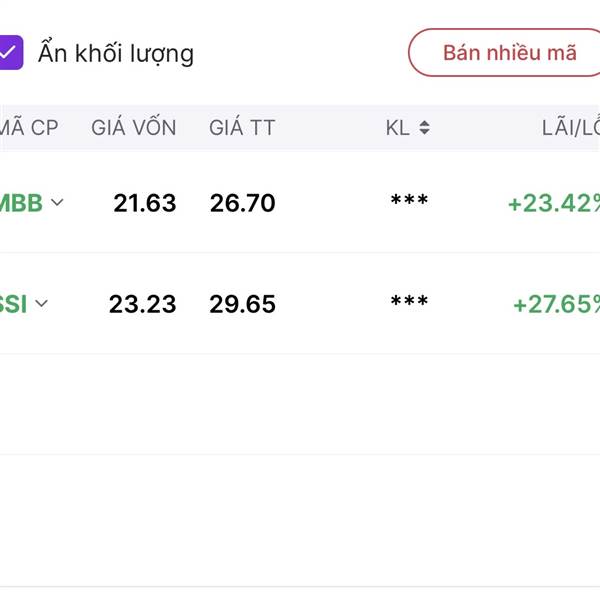Image resolution: width=600 pixels, height=600 pixels.
Task: Click hidden volume stars for MBB
Action: (409, 202)
